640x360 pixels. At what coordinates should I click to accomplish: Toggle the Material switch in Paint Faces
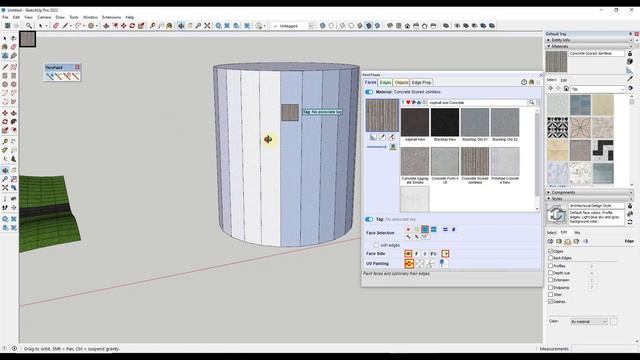[369, 92]
